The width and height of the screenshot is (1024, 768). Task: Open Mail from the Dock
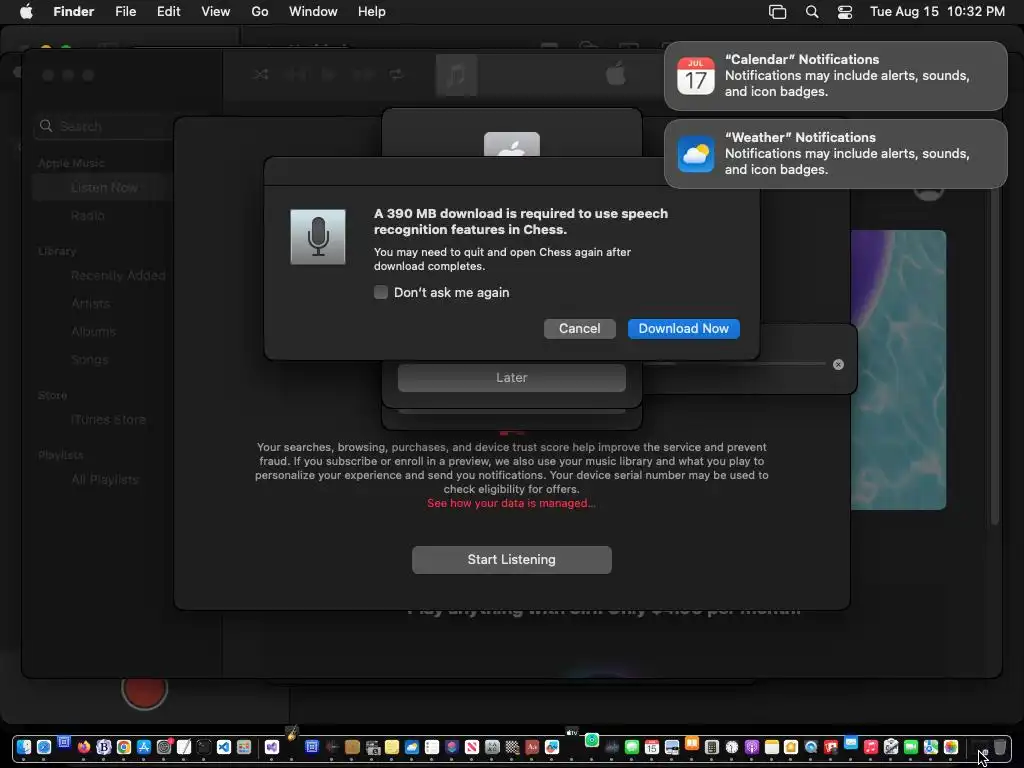click(x=851, y=743)
